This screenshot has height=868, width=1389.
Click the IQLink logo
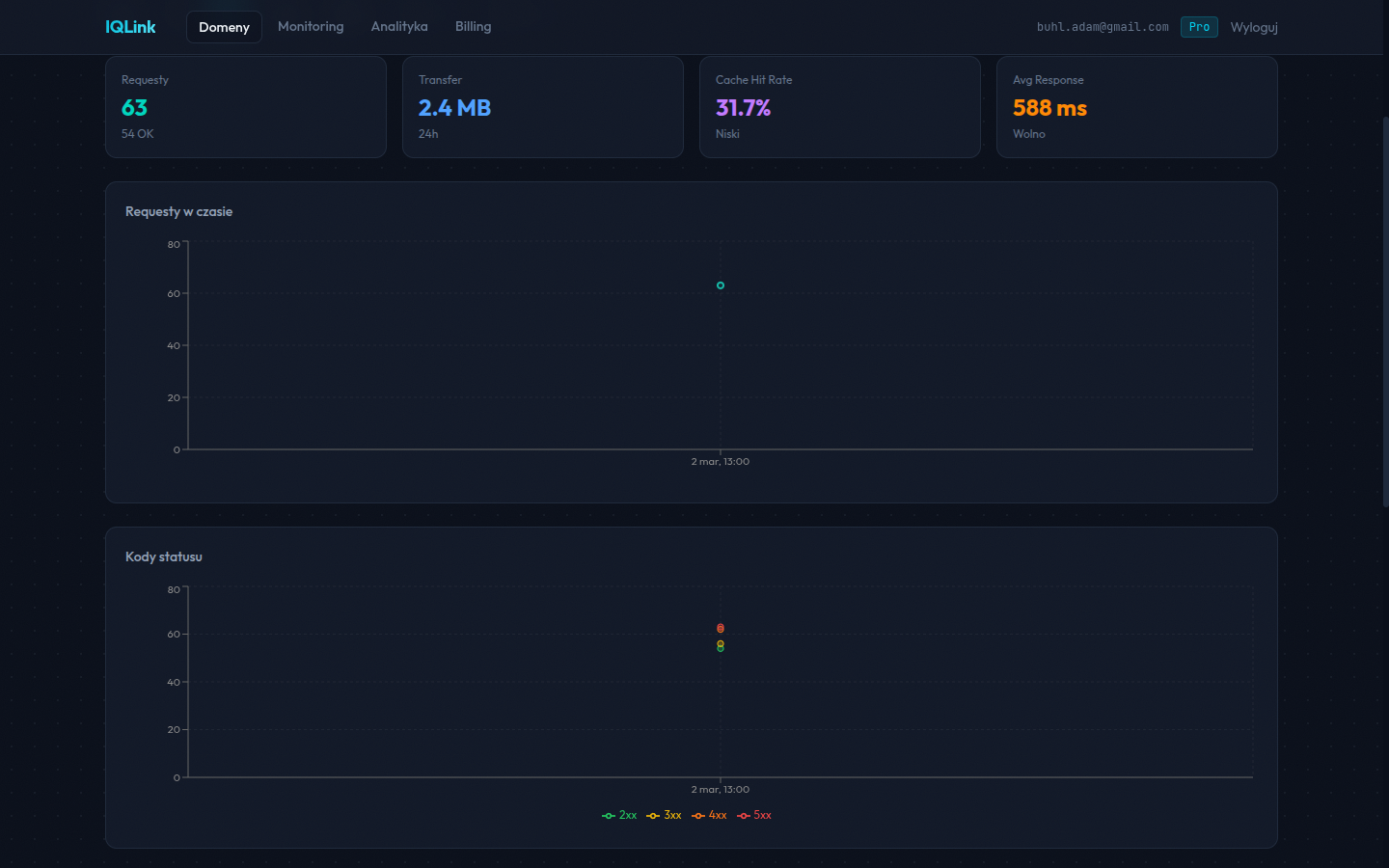coord(130,27)
